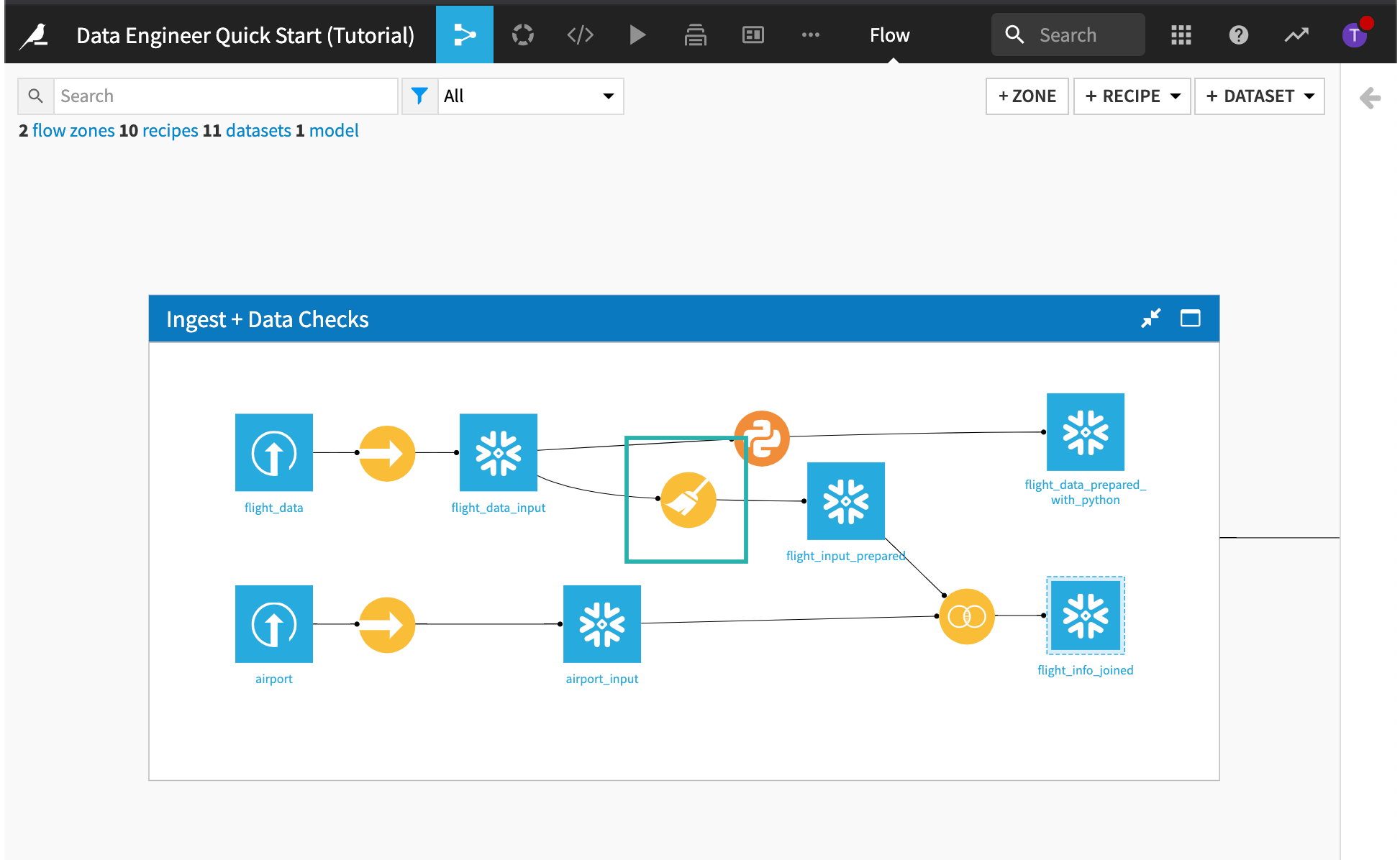Click the flight_data_input snowflake dataset

pyautogui.click(x=498, y=455)
